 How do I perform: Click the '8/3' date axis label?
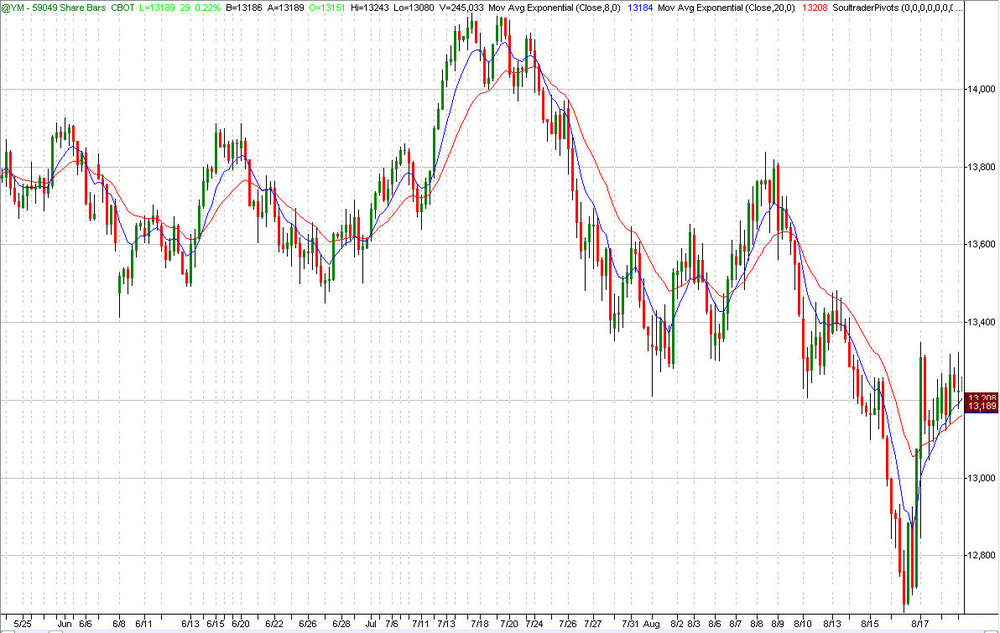[694, 623]
